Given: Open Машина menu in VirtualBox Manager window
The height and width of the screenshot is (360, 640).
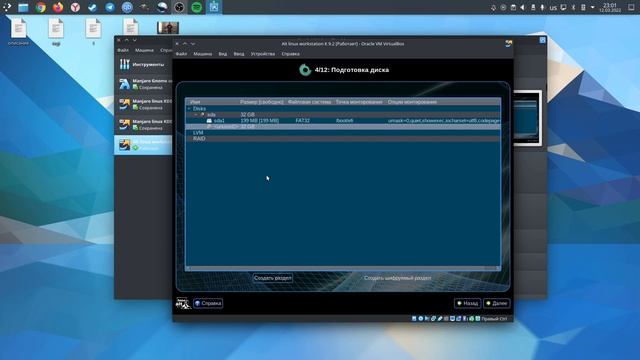Looking at the screenshot, I should pos(144,50).
